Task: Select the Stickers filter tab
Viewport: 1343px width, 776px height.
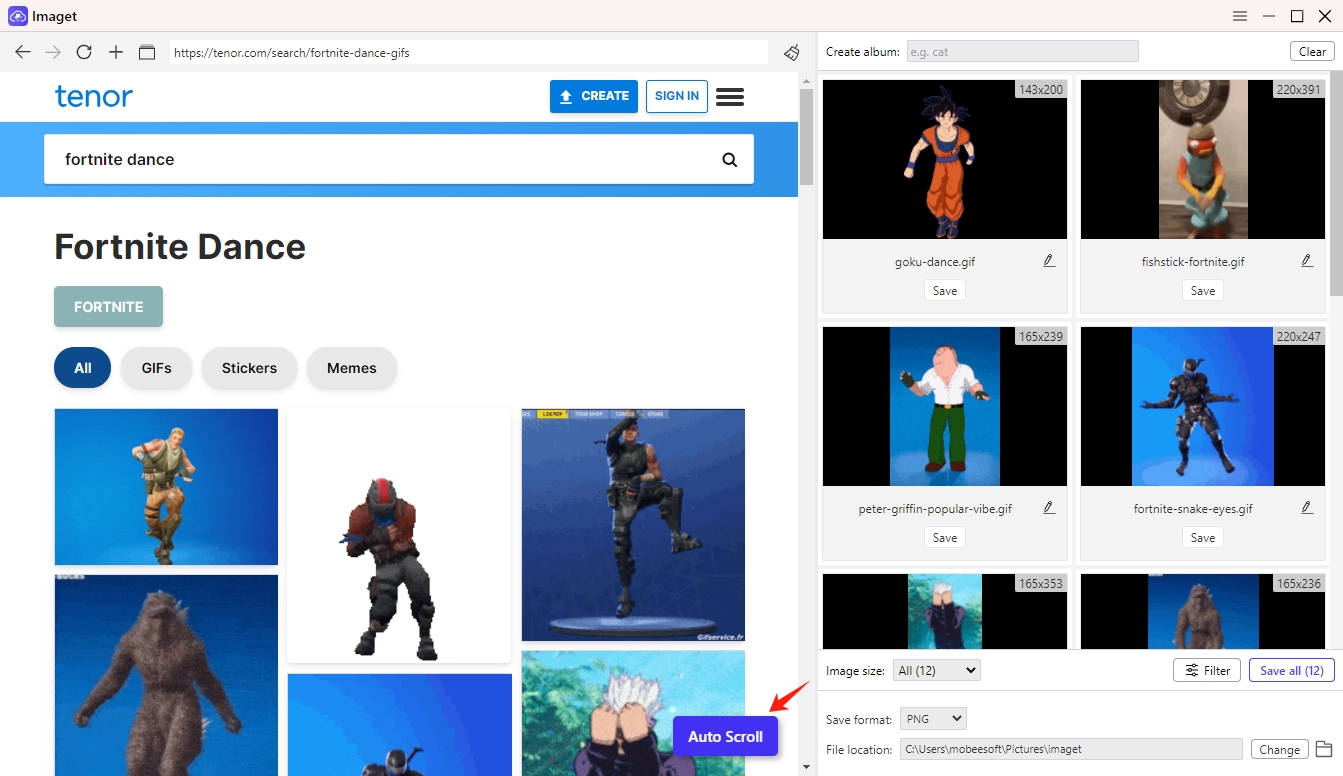Action: (249, 368)
